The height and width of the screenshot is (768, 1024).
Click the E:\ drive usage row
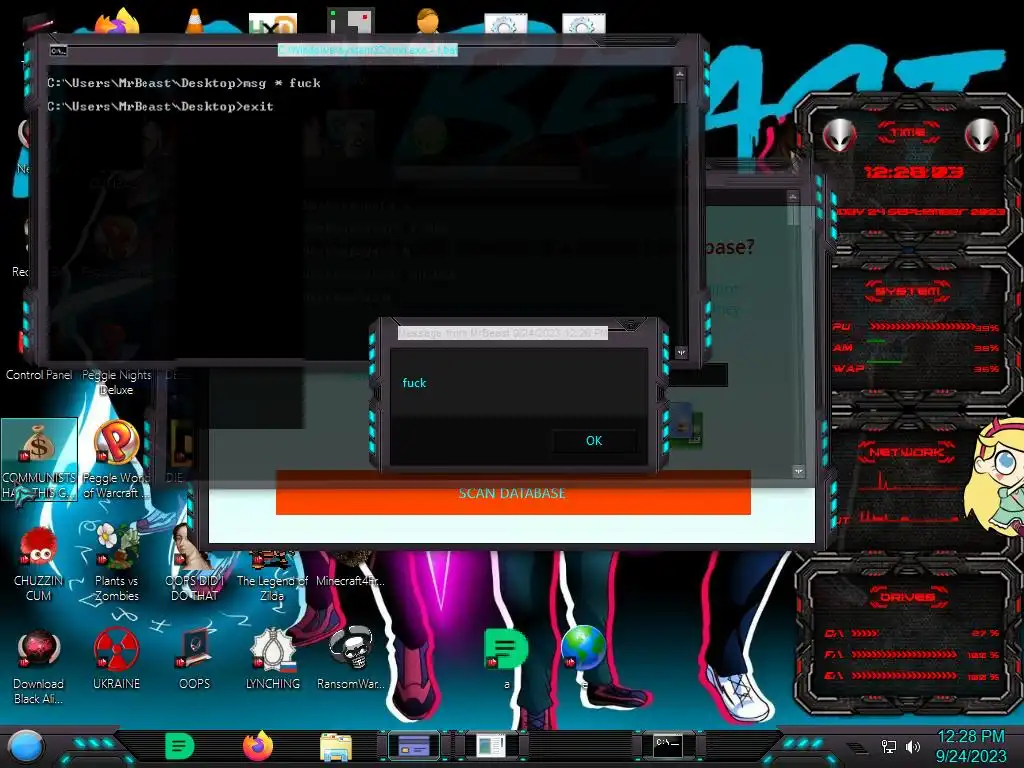tap(913, 676)
